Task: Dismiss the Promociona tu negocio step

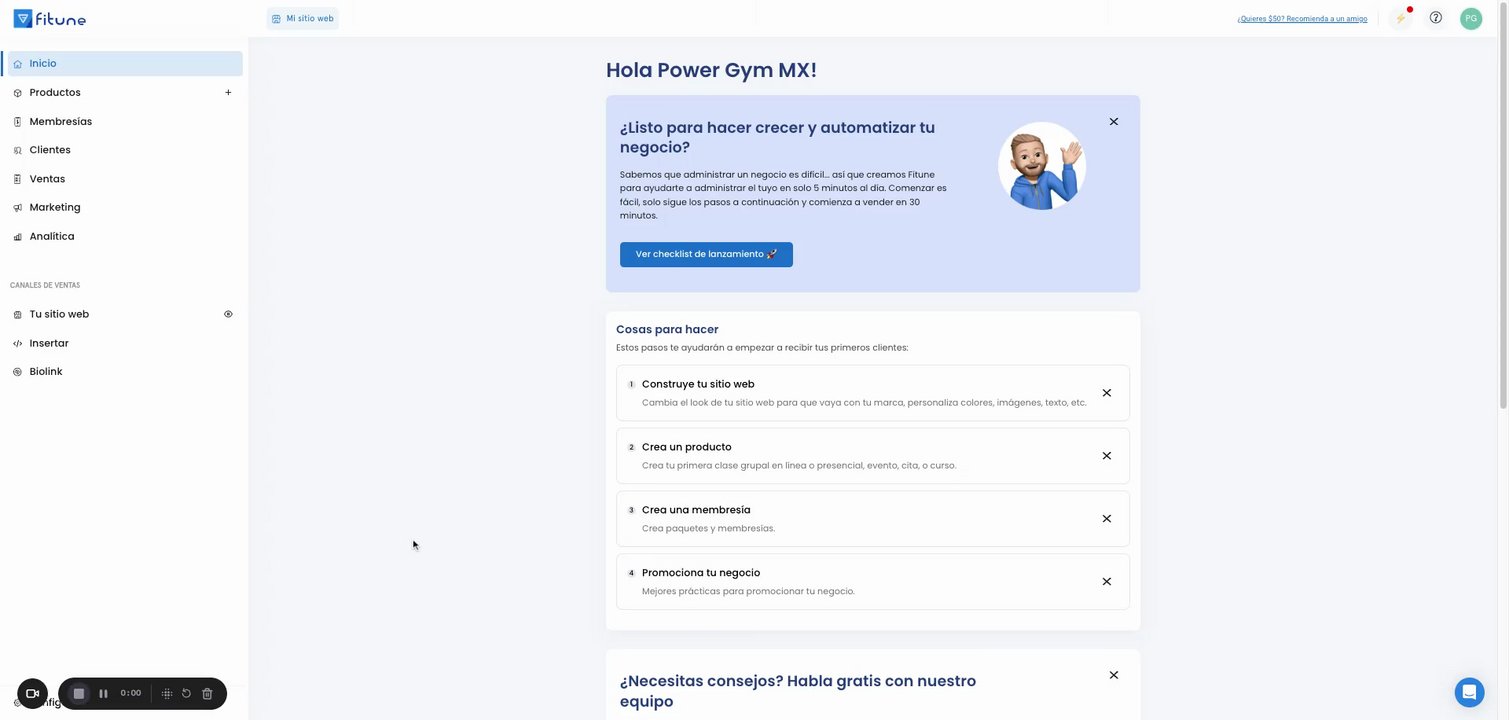Action: (x=1107, y=582)
